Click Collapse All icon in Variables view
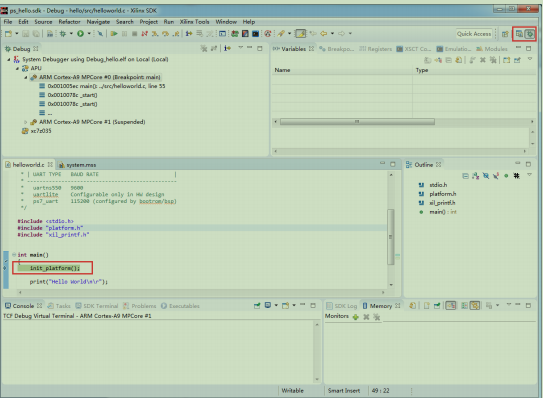 448,60
